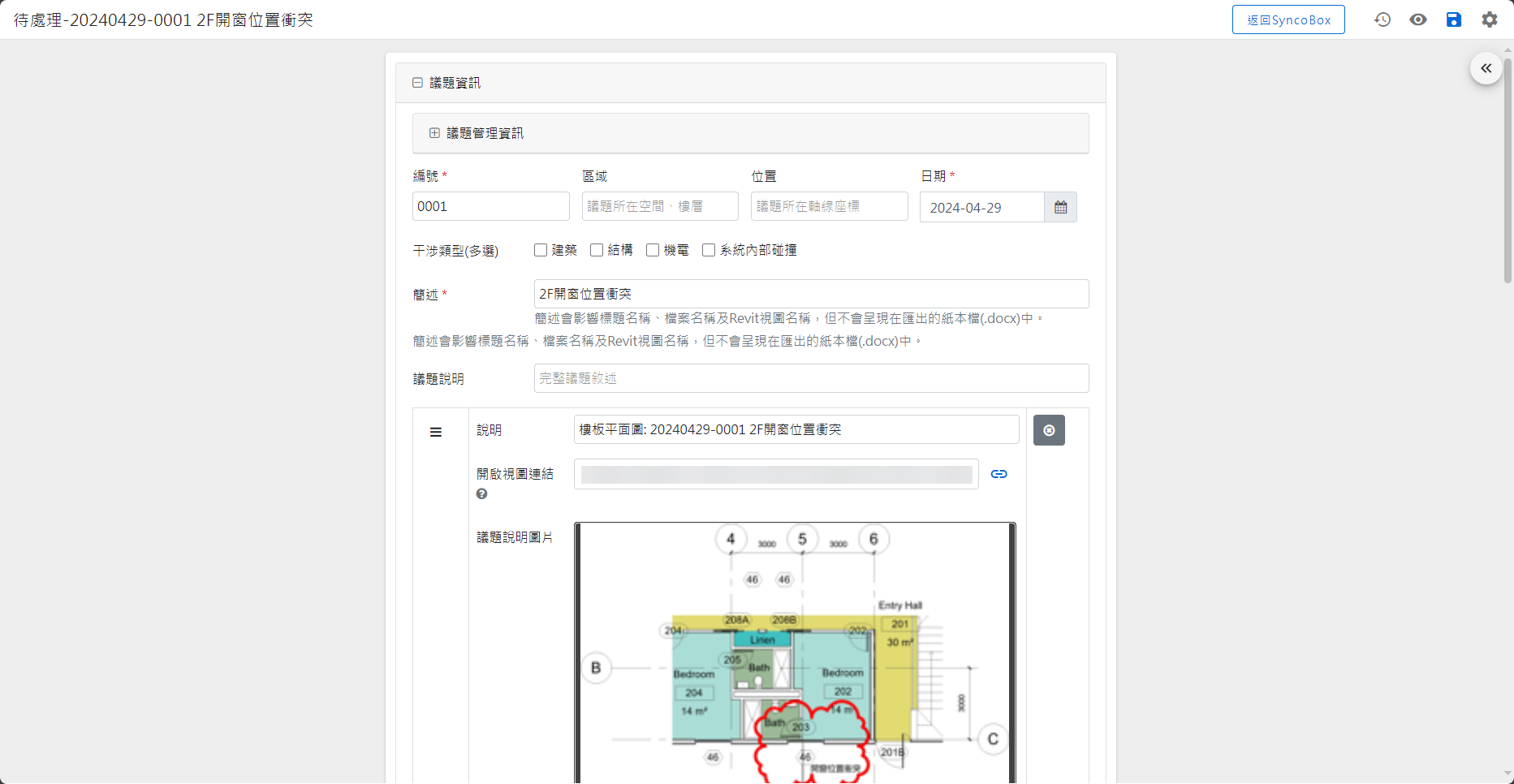Open the version history icon
Viewport: 1514px width, 784px height.
(1382, 19)
